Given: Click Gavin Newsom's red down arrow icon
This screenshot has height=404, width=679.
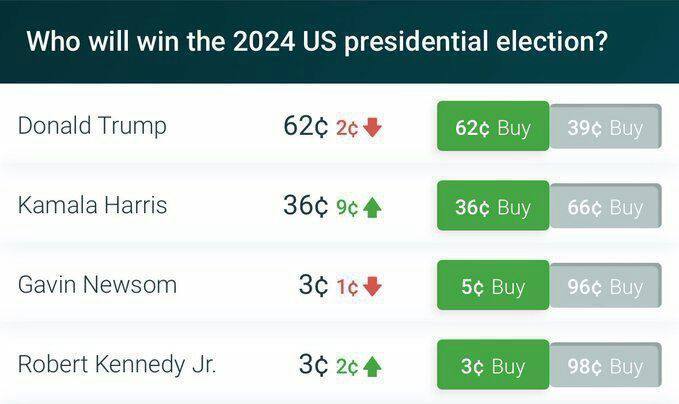Looking at the screenshot, I should [x=372, y=287].
